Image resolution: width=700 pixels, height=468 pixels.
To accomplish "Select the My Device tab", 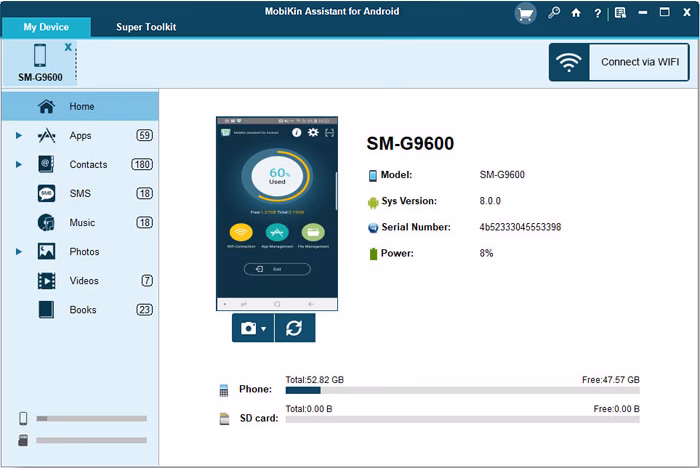I will tap(46, 27).
